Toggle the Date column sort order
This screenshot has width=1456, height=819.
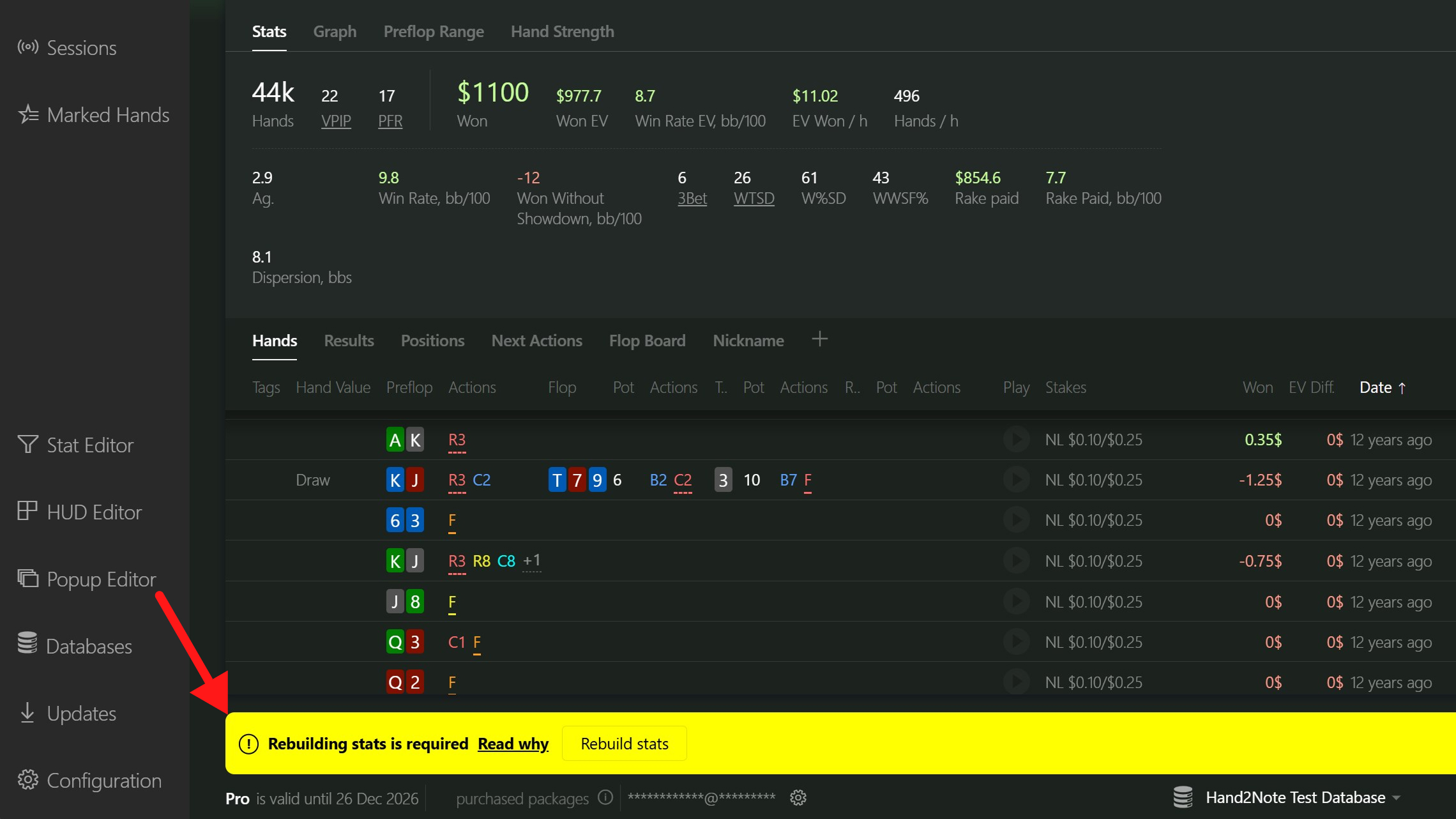[x=1382, y=387]
